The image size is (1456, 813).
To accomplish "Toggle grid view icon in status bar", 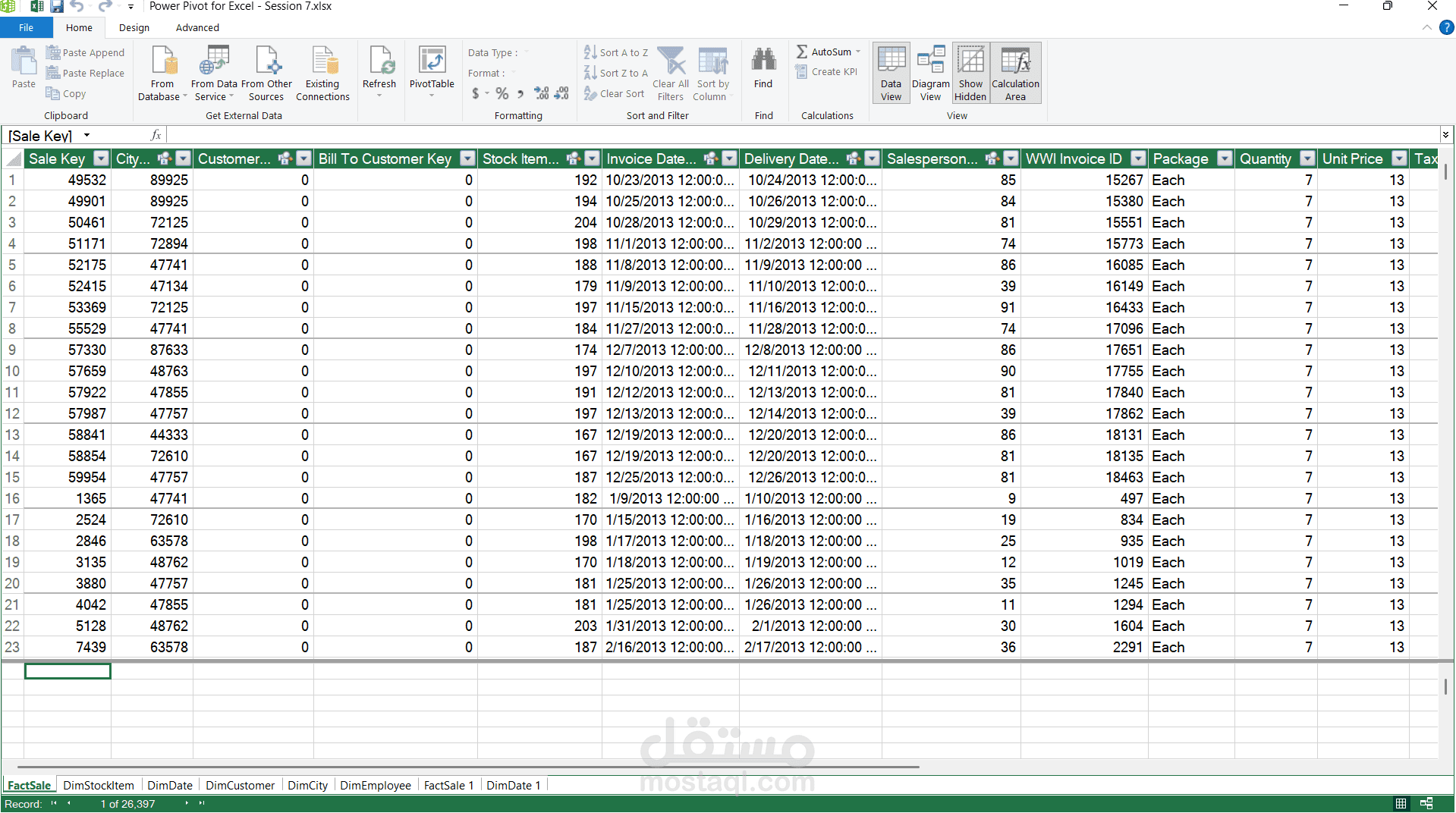I will click(x=1401, y=804).
